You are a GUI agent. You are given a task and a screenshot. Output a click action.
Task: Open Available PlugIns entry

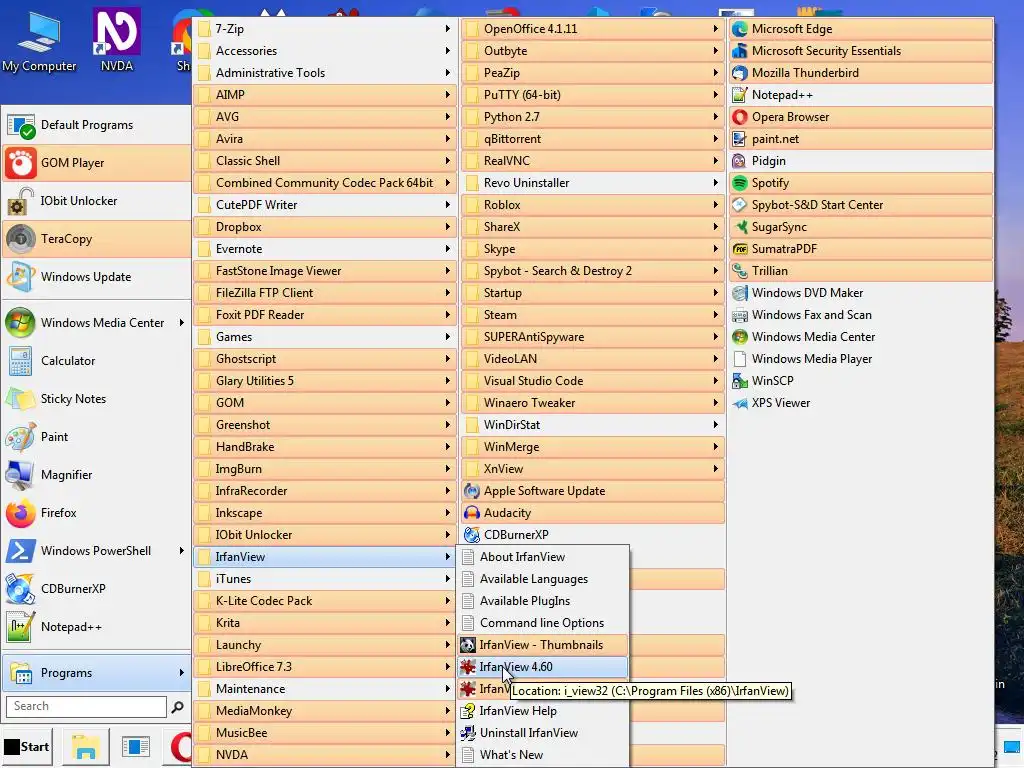[x=543, y=601]
